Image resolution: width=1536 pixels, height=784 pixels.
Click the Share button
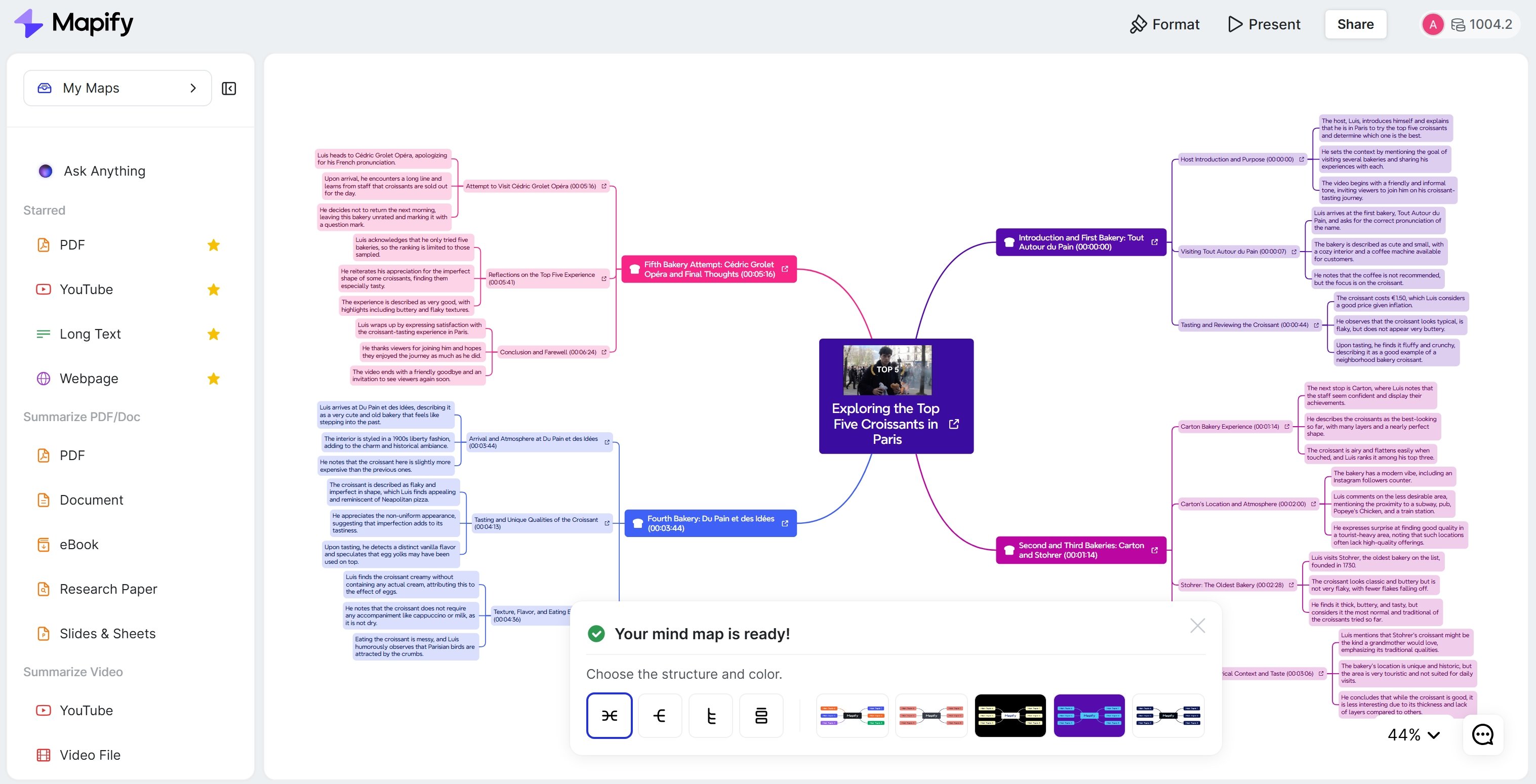click(x=1355, y=24)
